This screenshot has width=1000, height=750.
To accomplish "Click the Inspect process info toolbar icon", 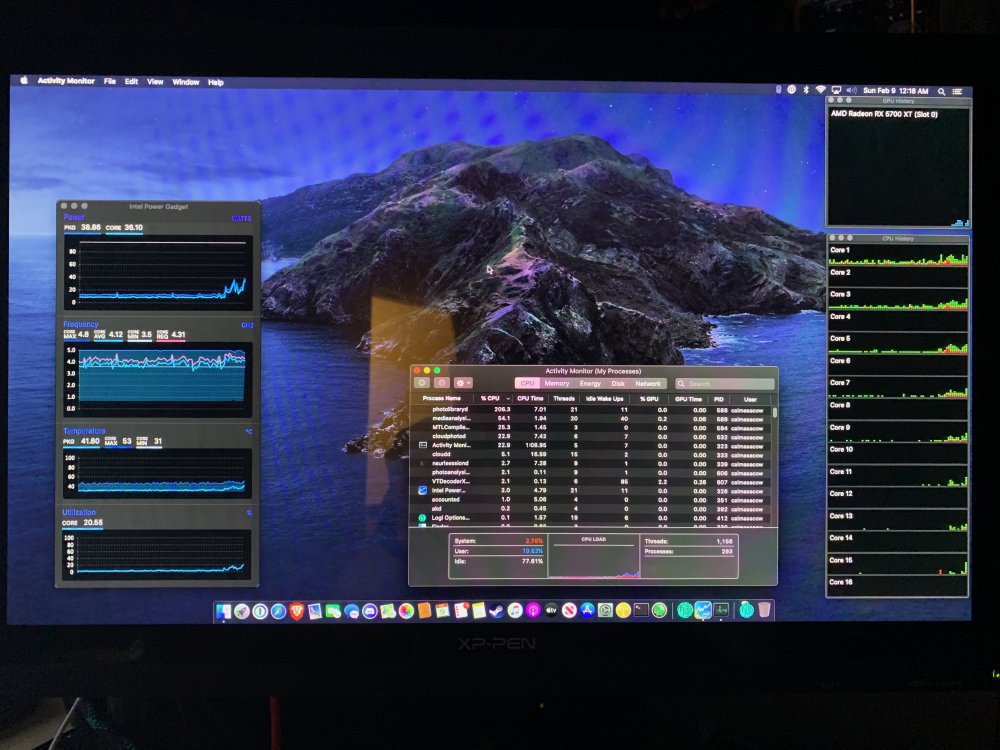I will pyautogui.click(x=442, y=383).
